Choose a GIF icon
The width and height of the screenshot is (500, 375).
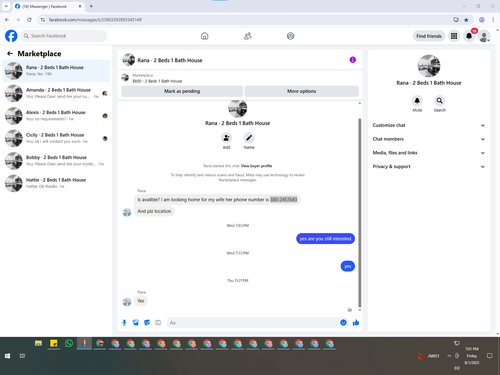pos(158,322)
